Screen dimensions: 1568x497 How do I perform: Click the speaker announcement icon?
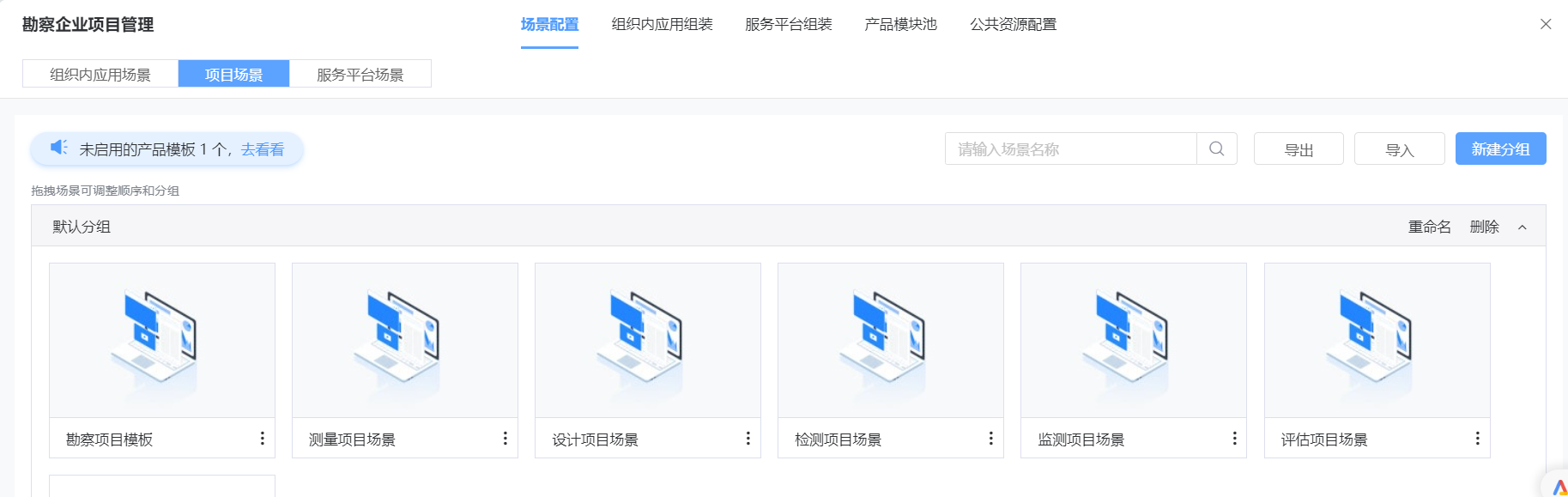58,148
